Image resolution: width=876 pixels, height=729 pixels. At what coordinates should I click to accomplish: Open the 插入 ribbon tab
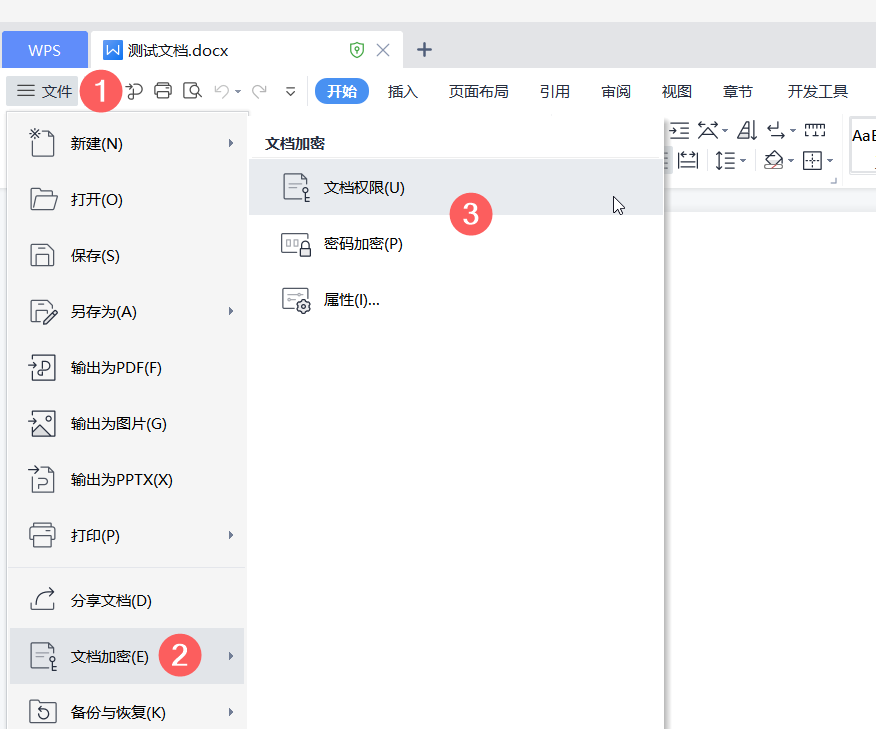click(x=403, y=91)
